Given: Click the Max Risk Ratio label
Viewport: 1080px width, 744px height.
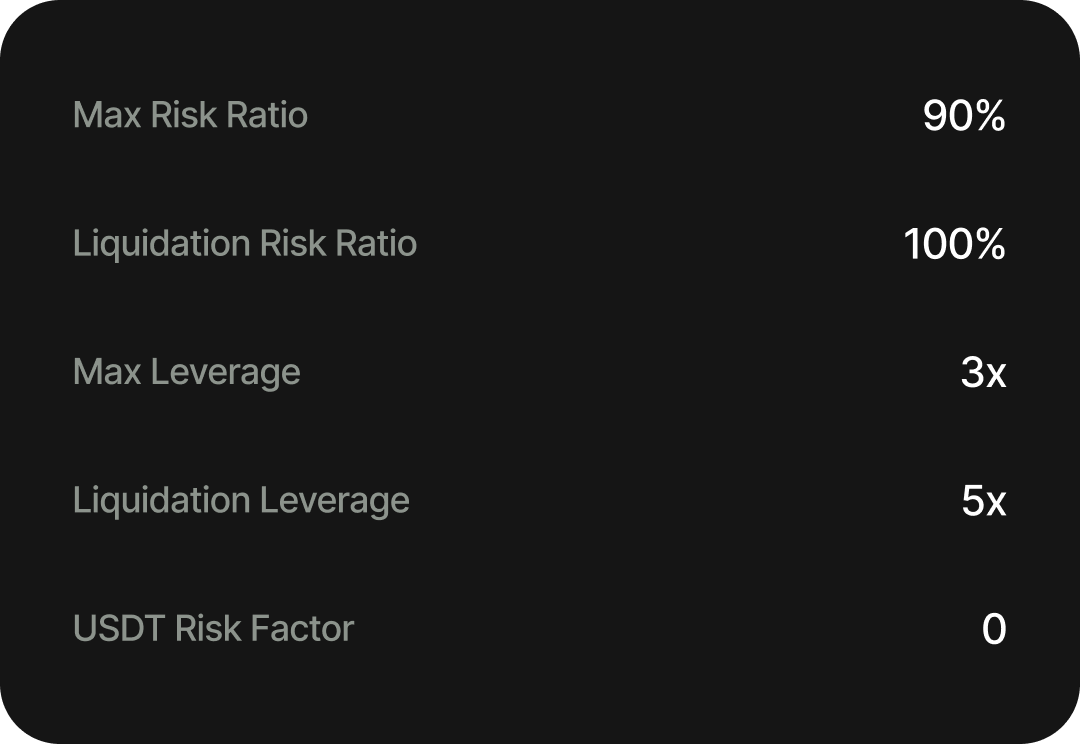Looking at the screenshot, I should pos(190,114).
